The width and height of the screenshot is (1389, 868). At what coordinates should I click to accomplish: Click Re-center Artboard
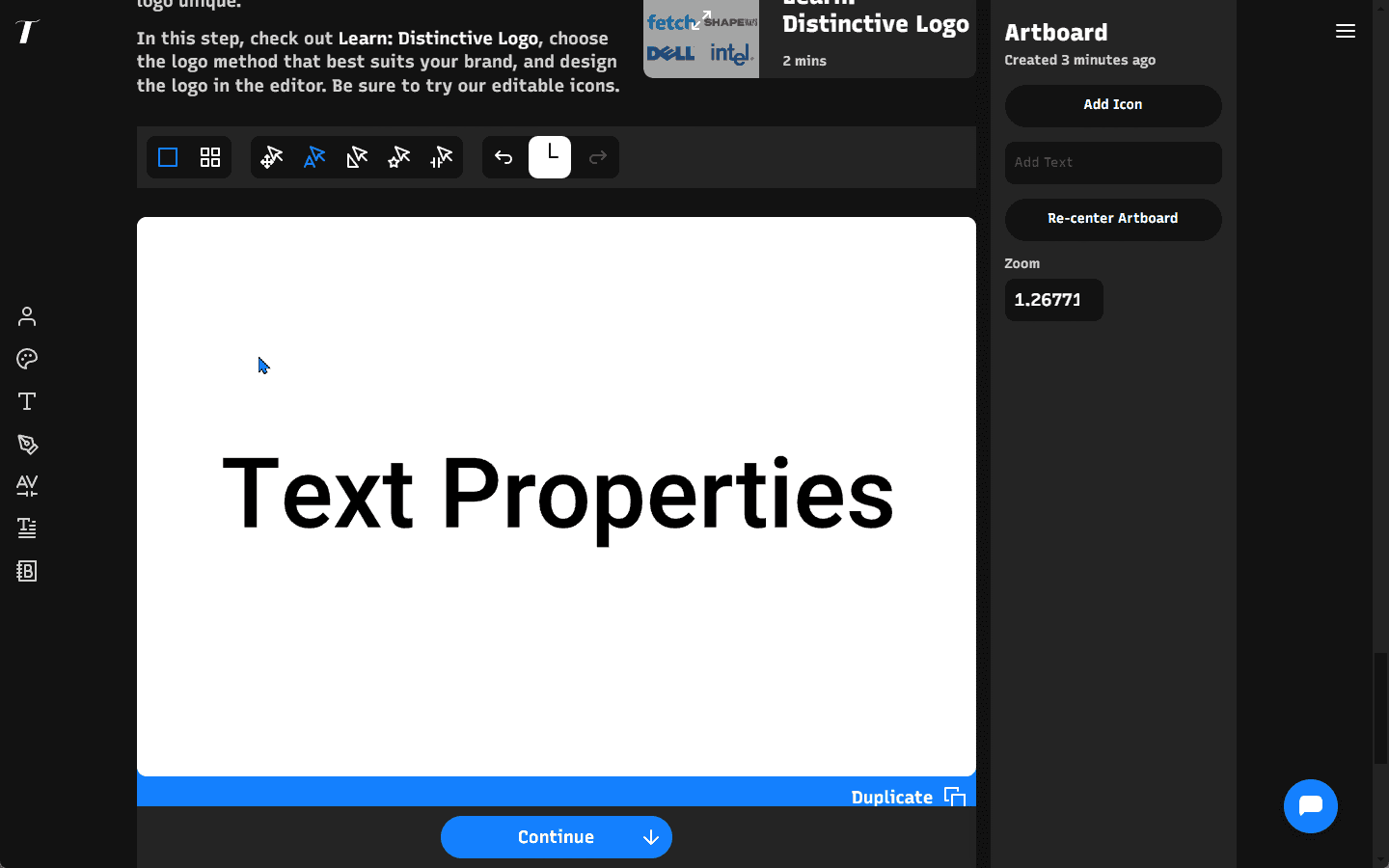1113,220
